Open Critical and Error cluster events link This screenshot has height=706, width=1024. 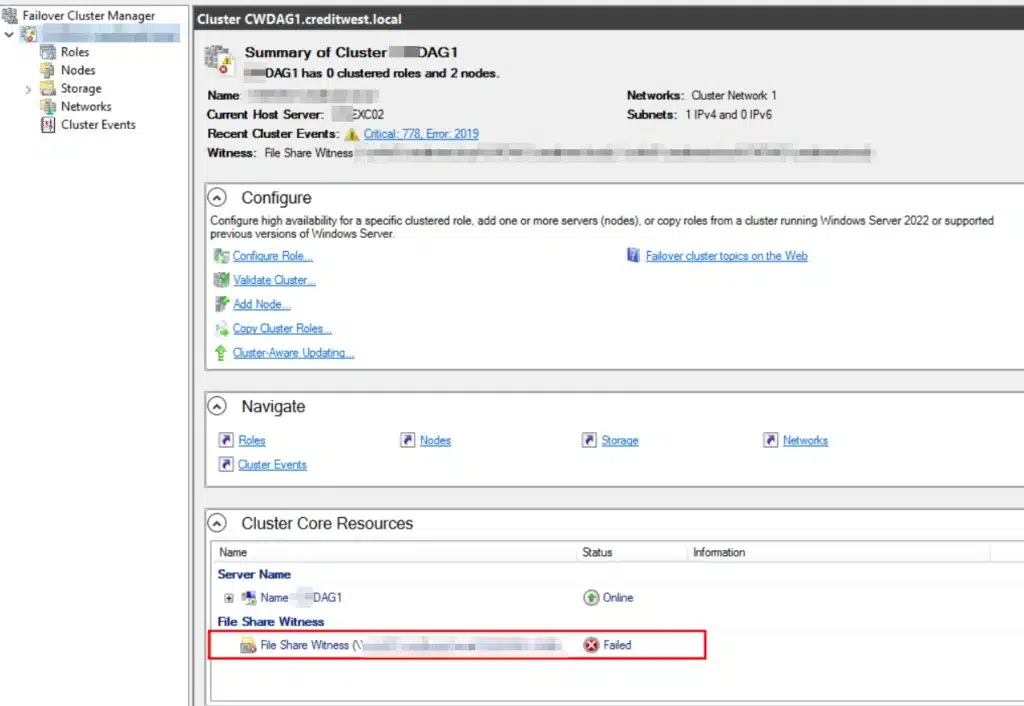pos(420,134)
